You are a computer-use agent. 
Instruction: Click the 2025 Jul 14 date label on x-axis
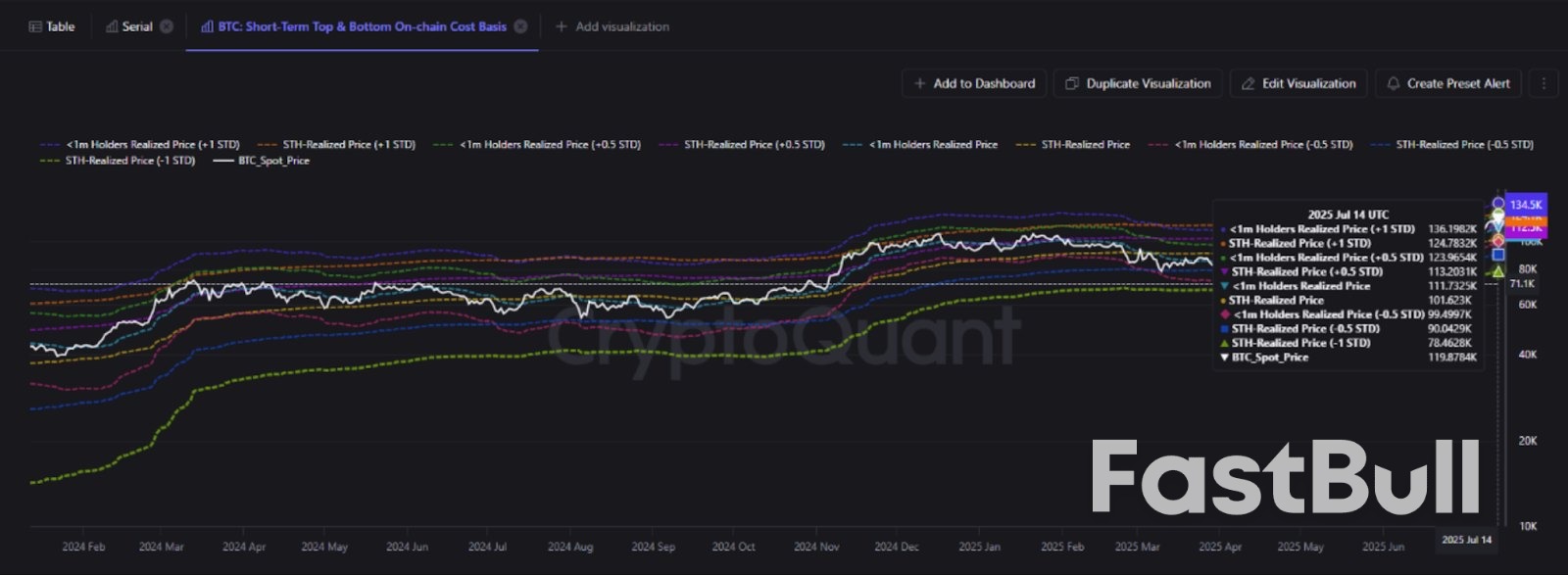[x=1466, y=540]
